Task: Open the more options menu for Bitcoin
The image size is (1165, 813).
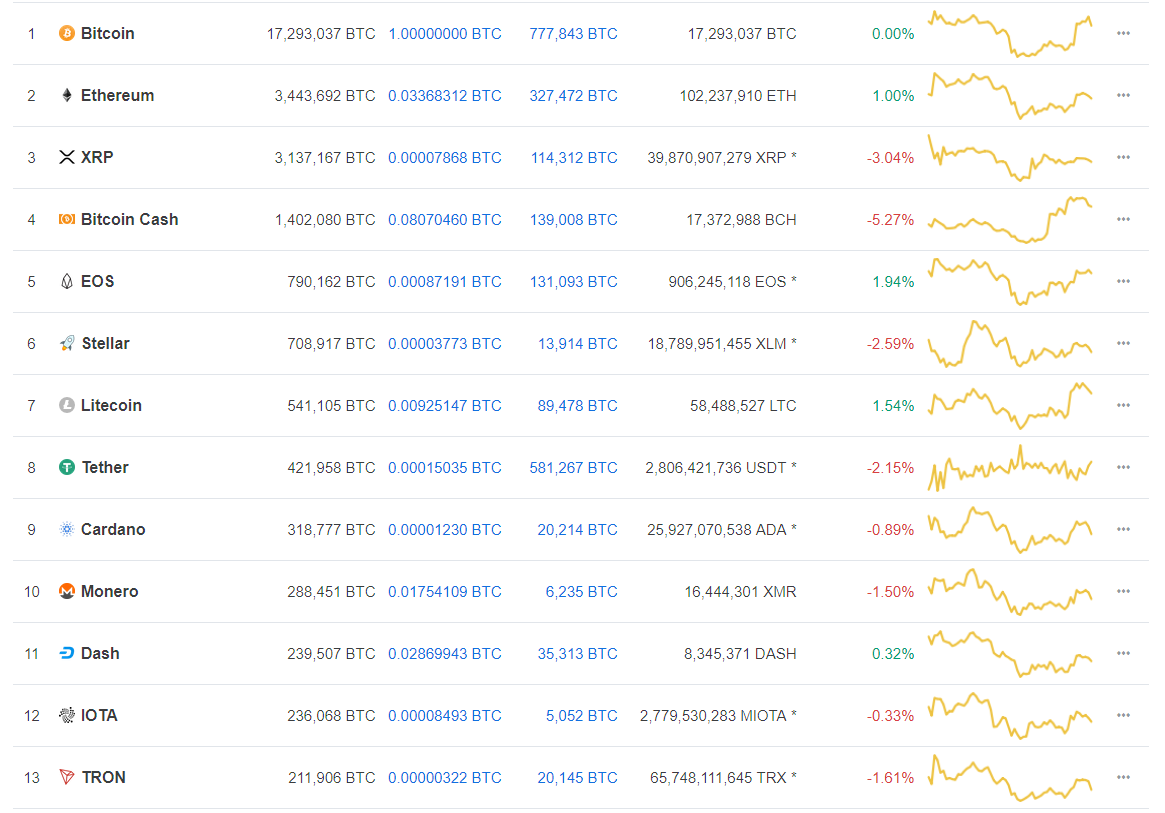Action: point(1123,34)
